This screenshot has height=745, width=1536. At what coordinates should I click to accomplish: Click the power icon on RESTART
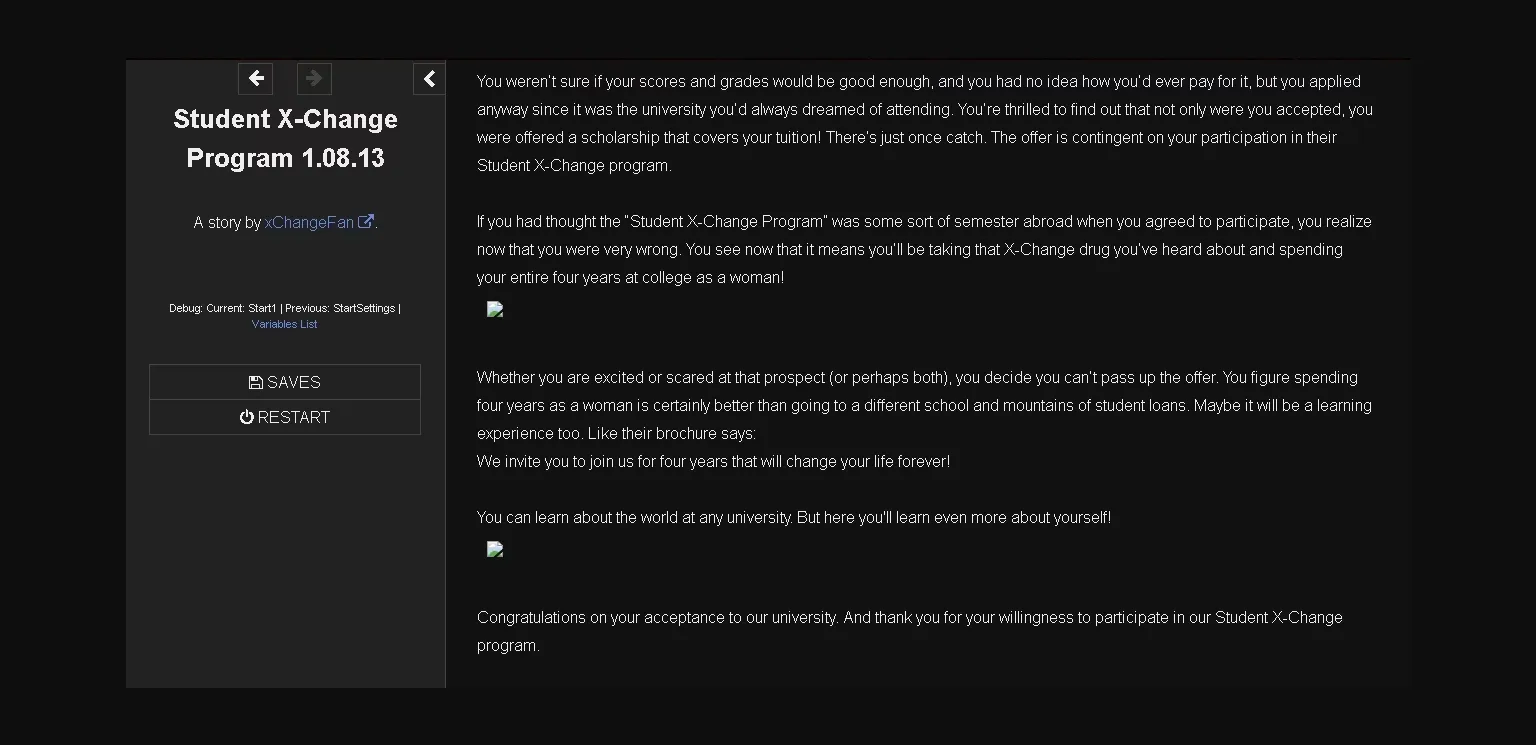247,417
